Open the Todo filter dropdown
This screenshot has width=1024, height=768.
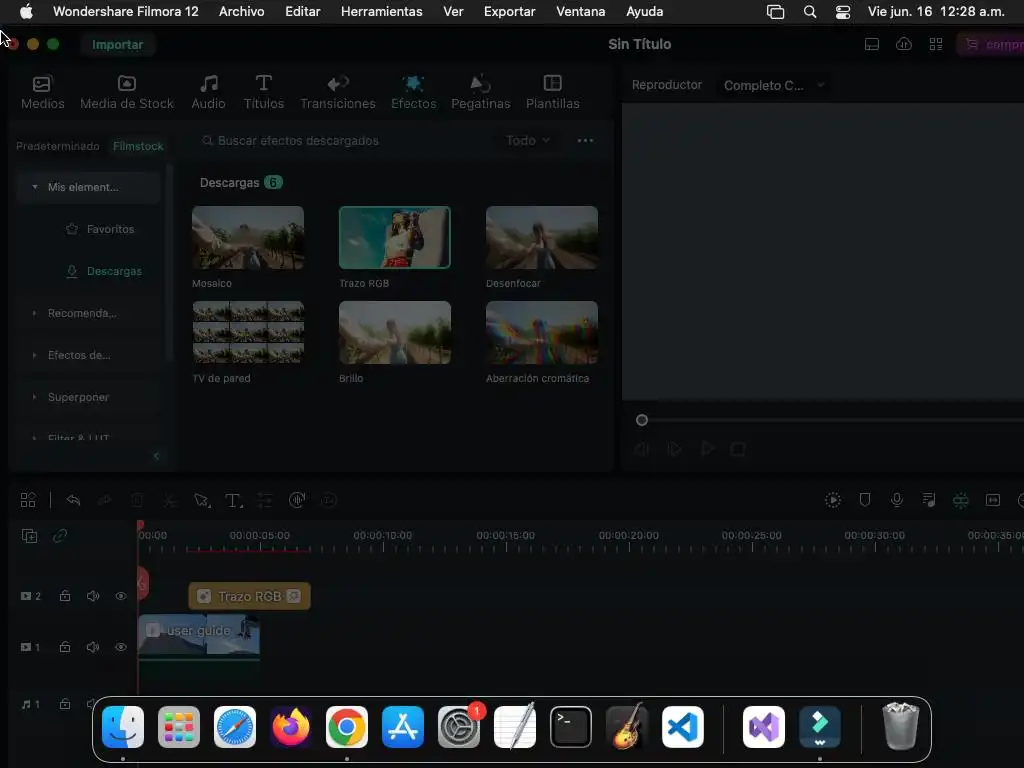pos(528,140)
